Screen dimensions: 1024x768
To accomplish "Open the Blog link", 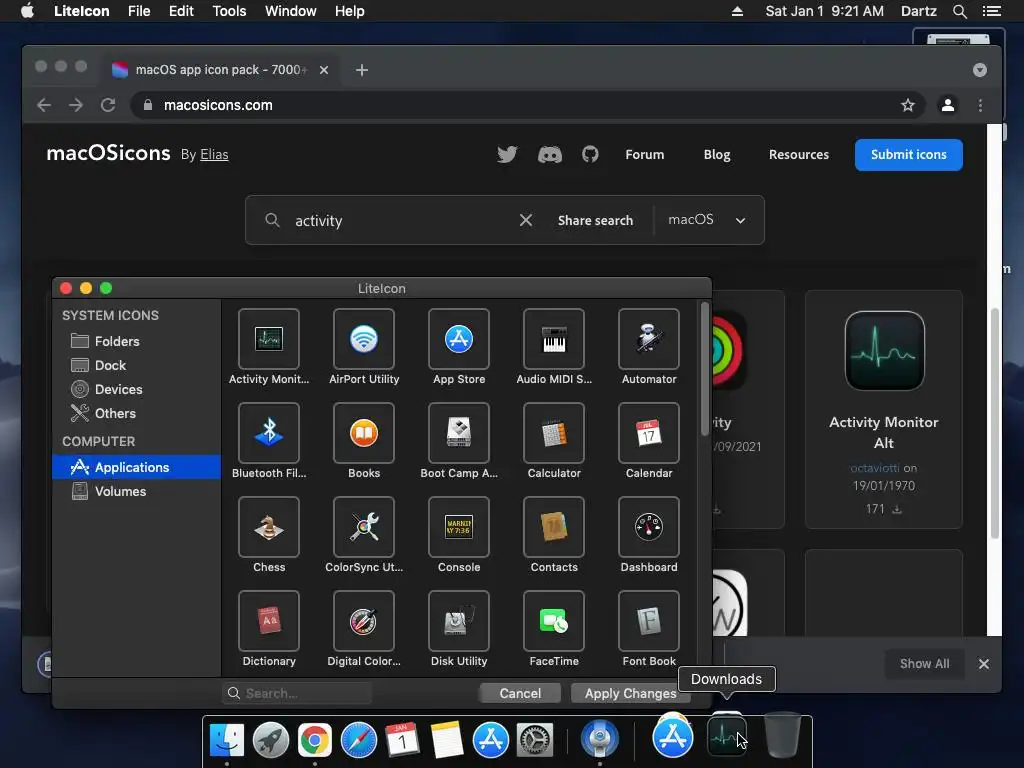I will click(717, 155).
